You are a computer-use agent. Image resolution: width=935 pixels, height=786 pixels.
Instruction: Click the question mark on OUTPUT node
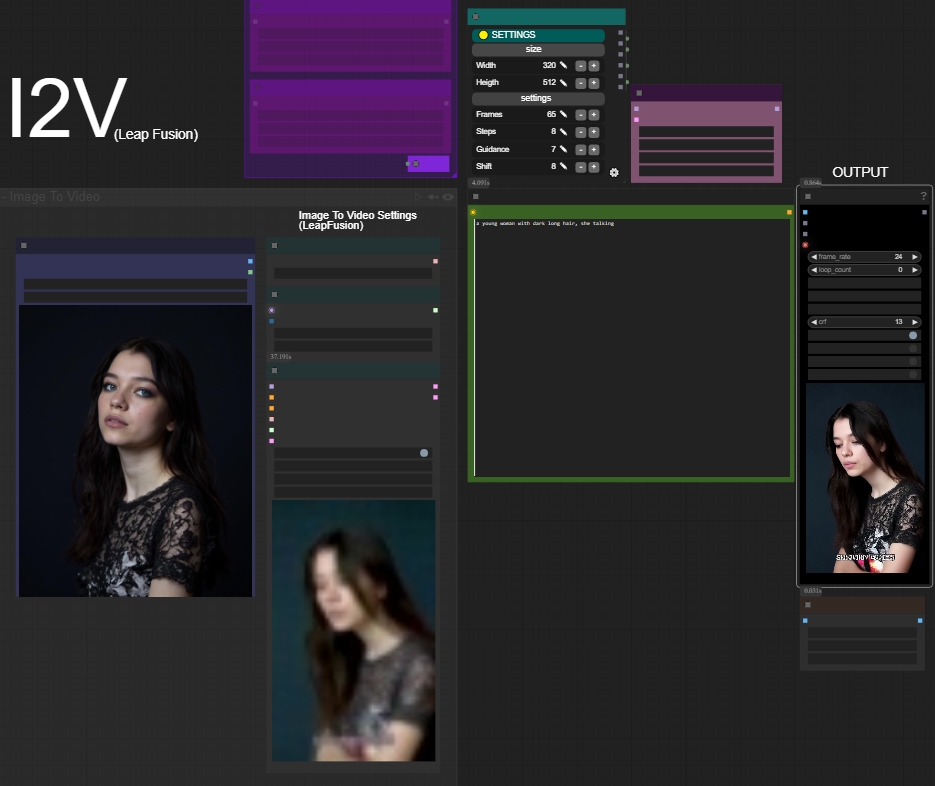[x=924, y=196]
